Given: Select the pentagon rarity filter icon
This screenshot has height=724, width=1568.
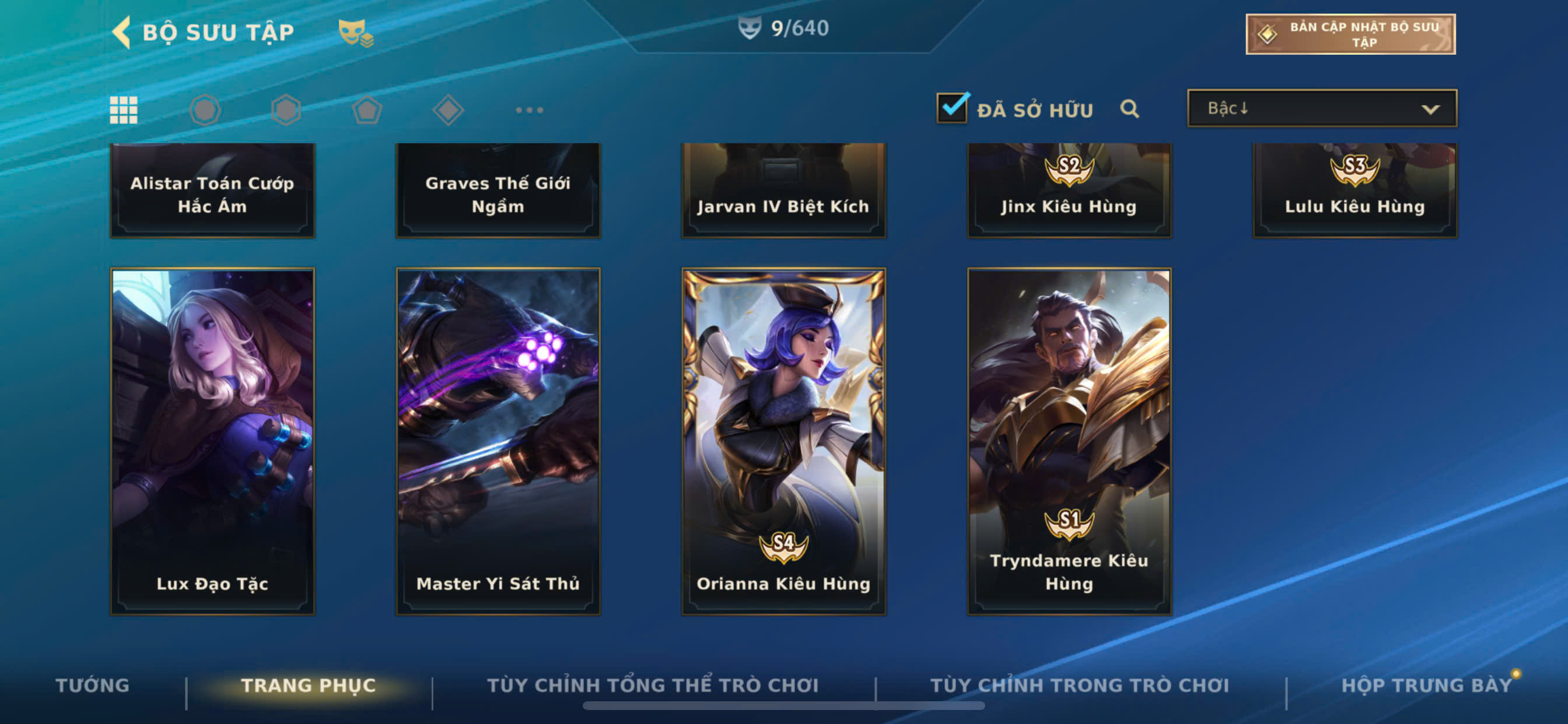Looking at the screenshot, I should [x=367, y=110].
